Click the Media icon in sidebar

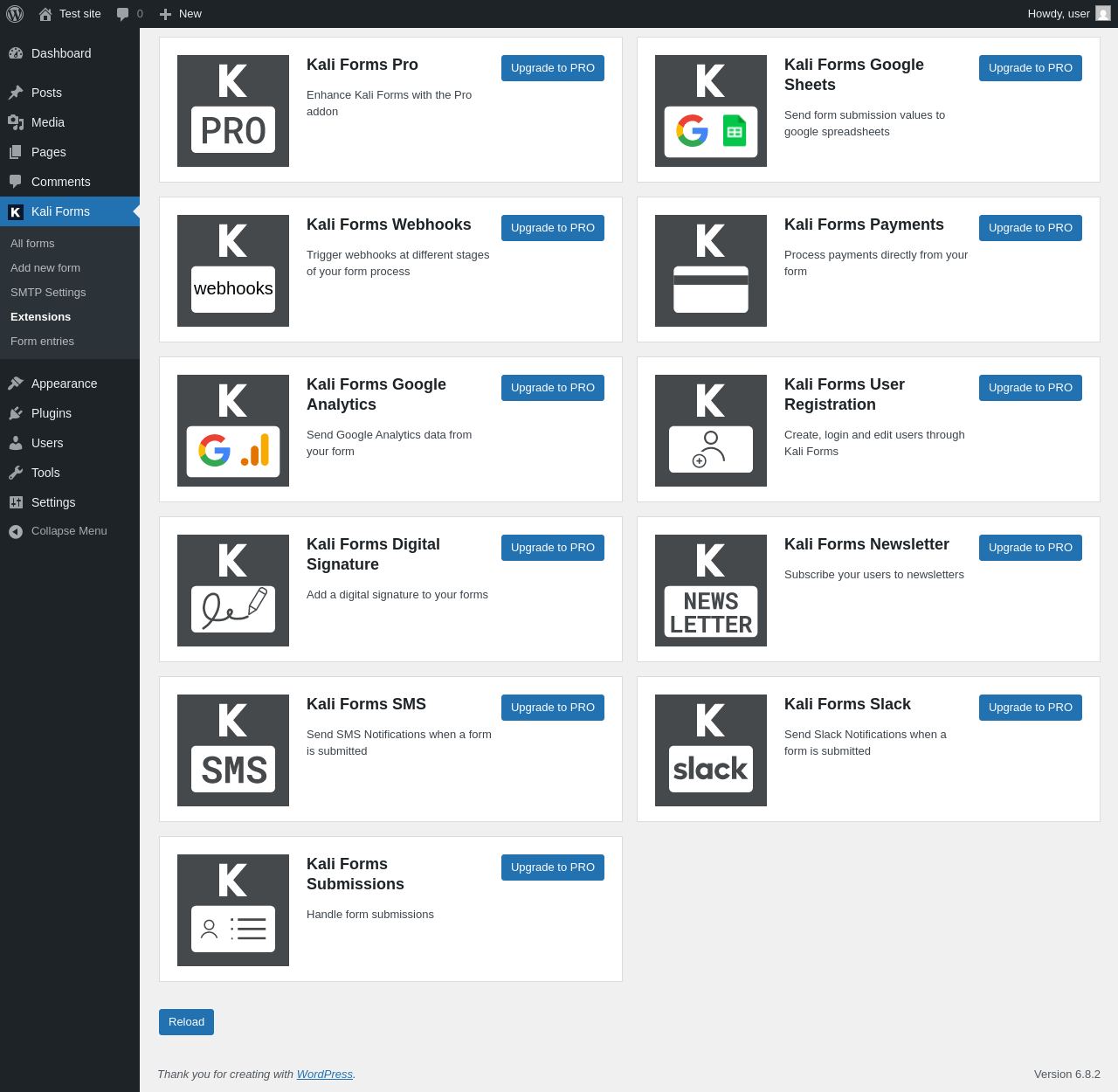click(16, 122)
